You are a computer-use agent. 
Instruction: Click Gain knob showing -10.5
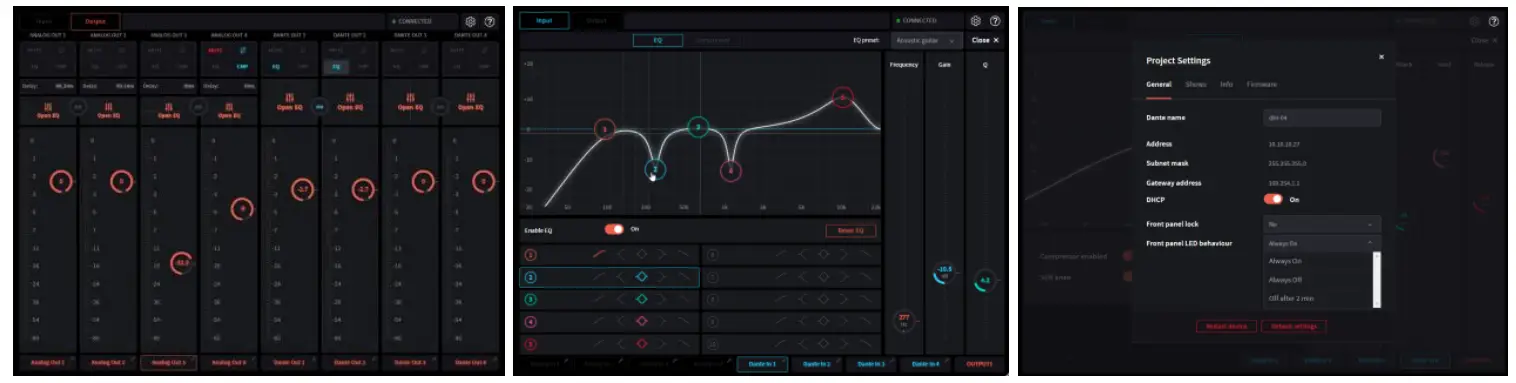coord(943,272)
